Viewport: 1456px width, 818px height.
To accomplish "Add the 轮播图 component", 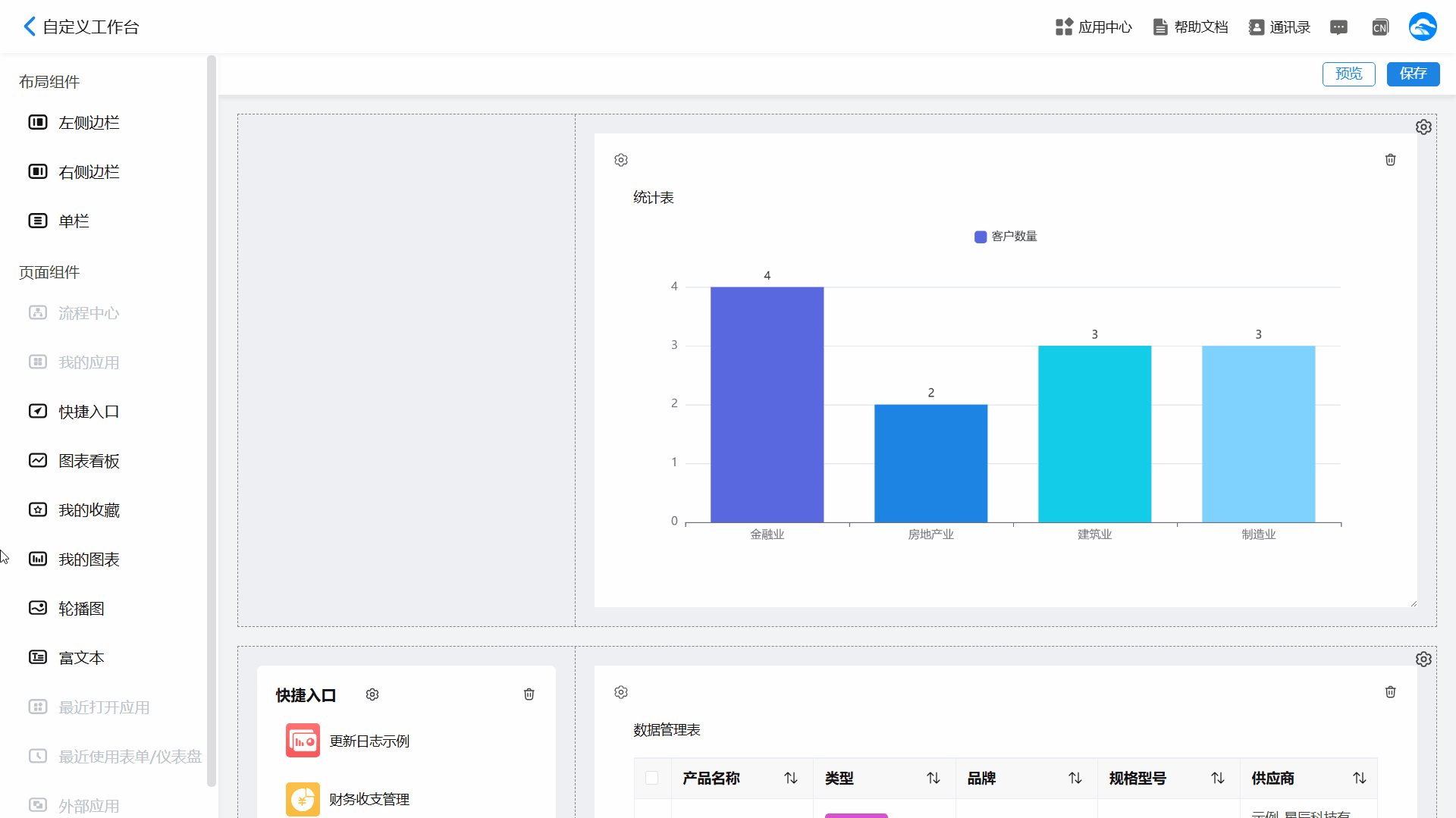I will tap(67, 609).
